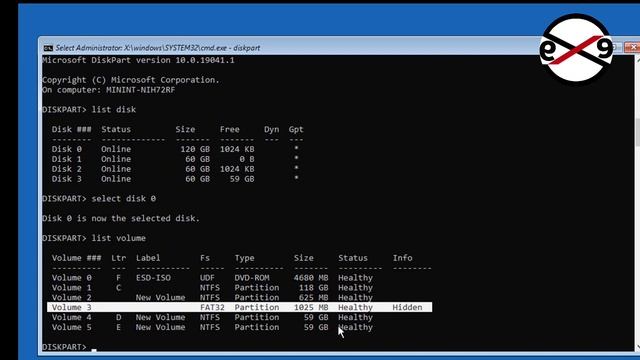Click the '0 B' free value of Disk 1
The width and height of the screenshot is (640, 360).
[247, 159]
